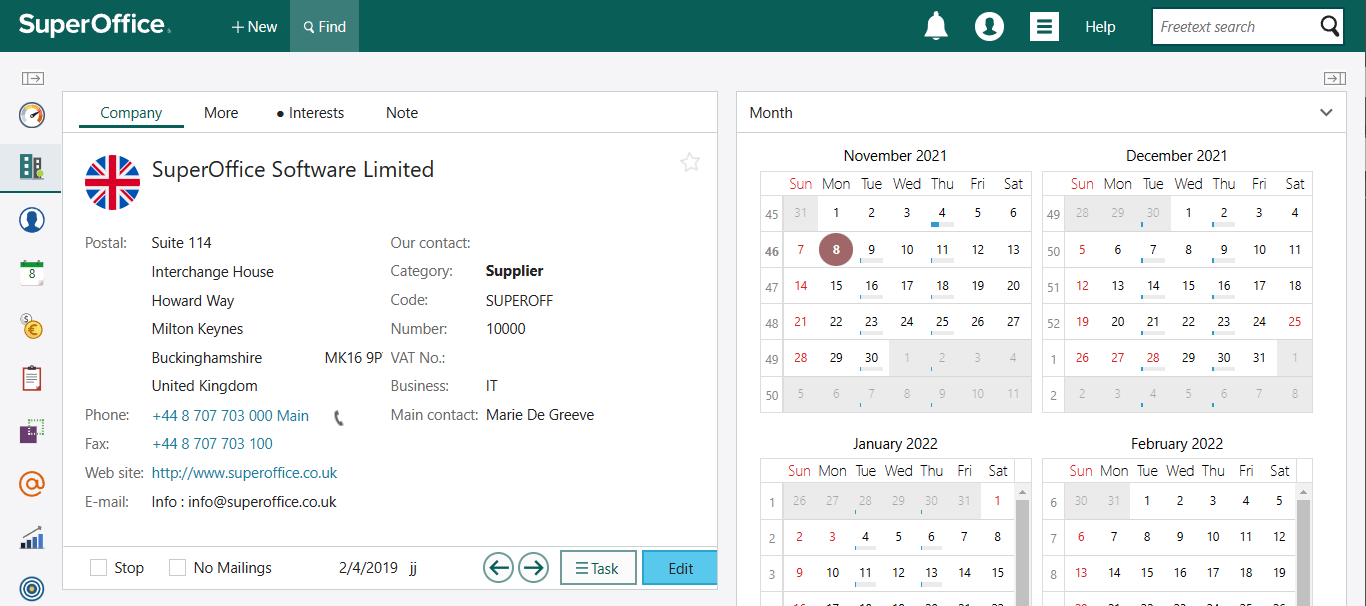Open Reports using the chart icon

click(x=31, y=538)
